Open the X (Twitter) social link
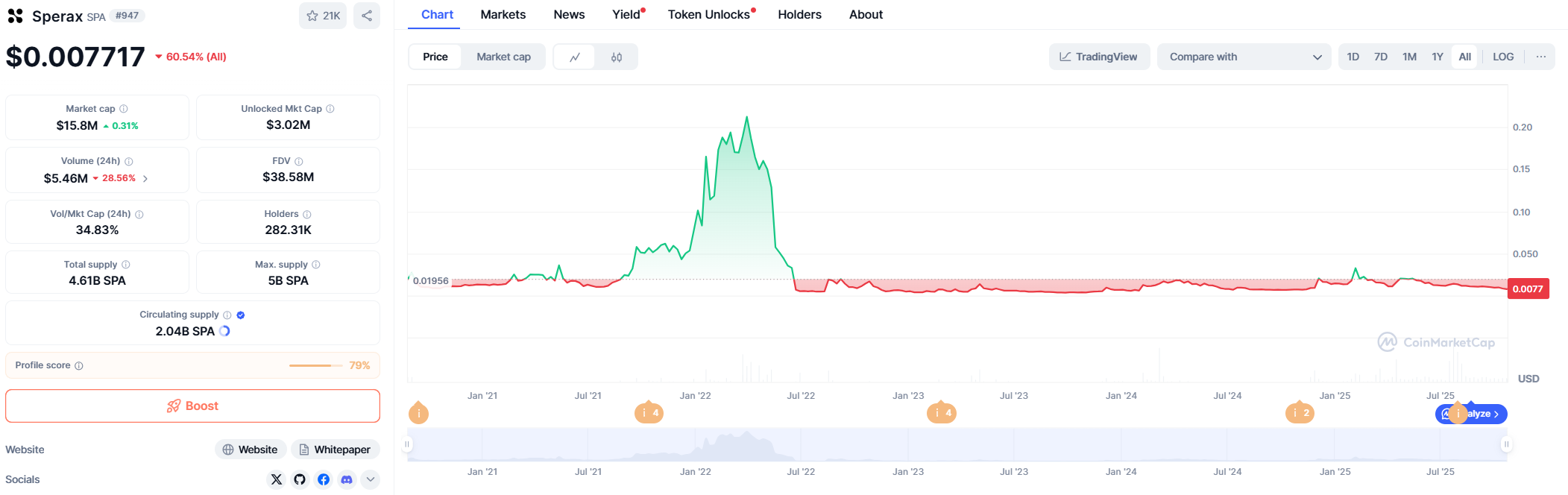1568x495 pixels. [x=277, y=479]
